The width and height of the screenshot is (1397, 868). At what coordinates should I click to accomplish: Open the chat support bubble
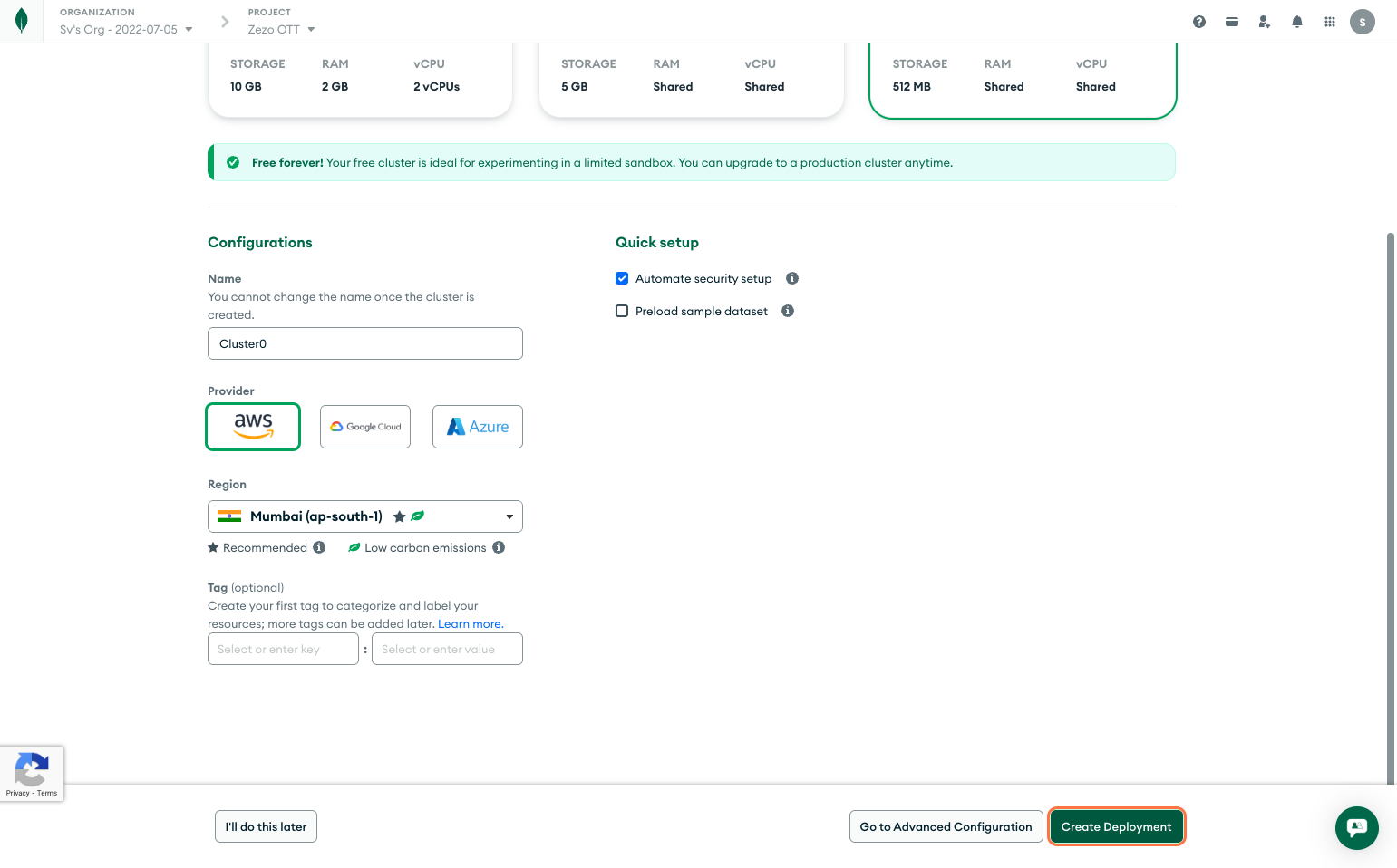point(1356,827)
